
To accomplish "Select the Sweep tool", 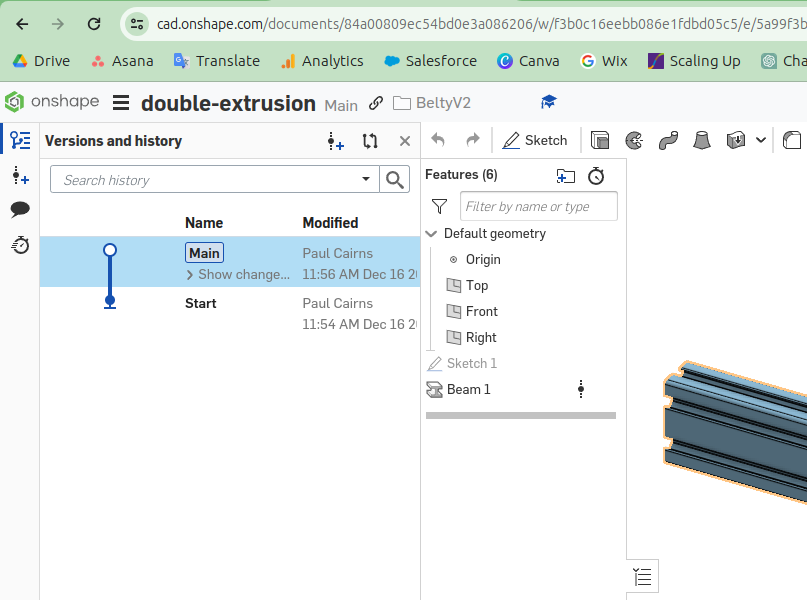I will pyautogui.click(x=668, y=140).
